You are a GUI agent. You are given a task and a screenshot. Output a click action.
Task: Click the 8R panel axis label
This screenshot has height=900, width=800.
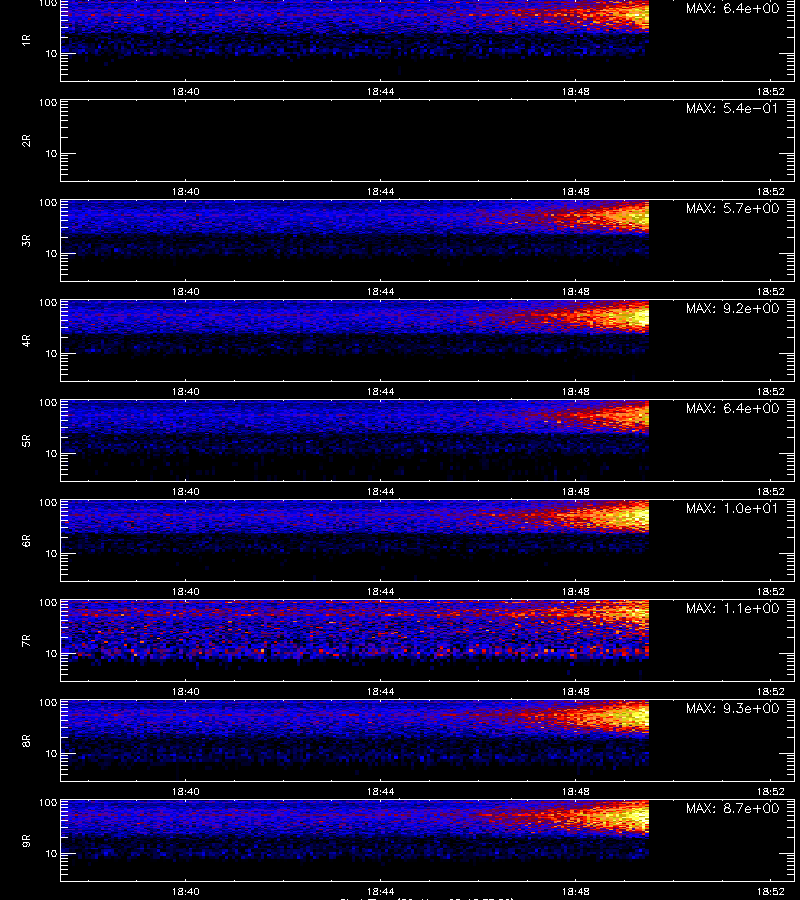pos(26,740)
